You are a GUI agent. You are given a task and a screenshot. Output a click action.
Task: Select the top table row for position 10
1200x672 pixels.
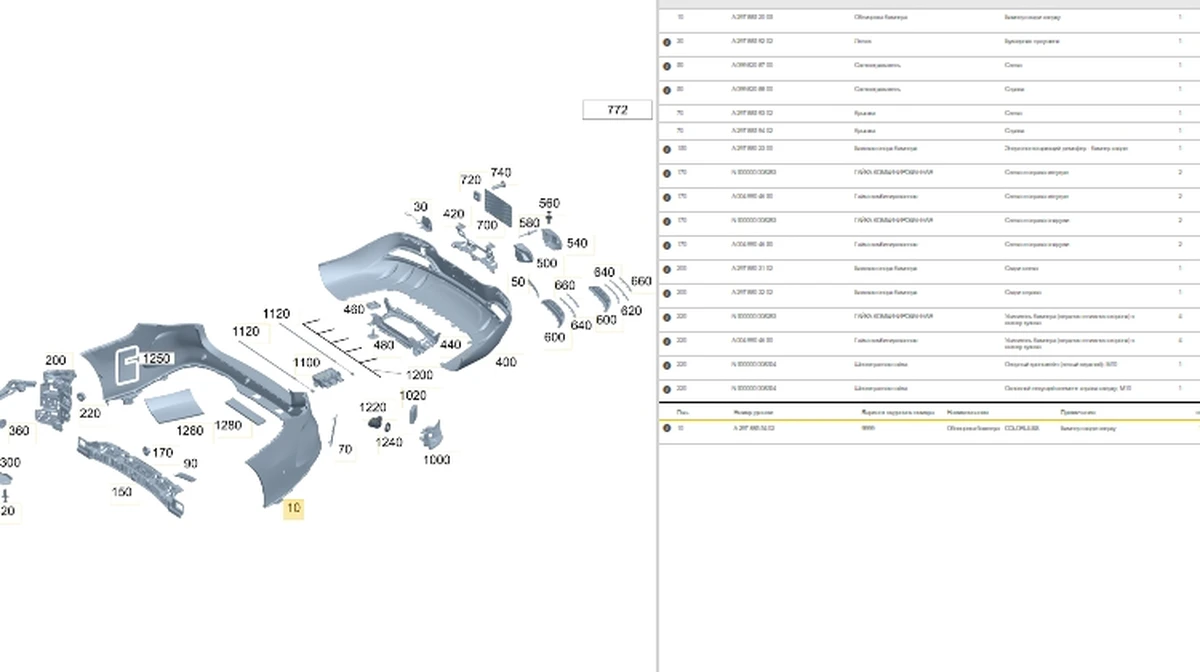(928, 18)
